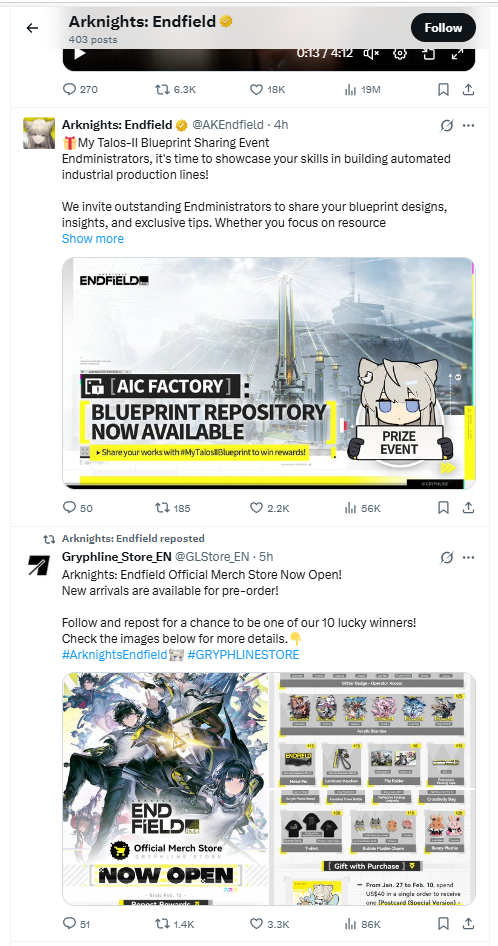The image size is (498, 946).
Task: Open the #GRYPHLINESTORE hashtag
Action: [243, 655]
